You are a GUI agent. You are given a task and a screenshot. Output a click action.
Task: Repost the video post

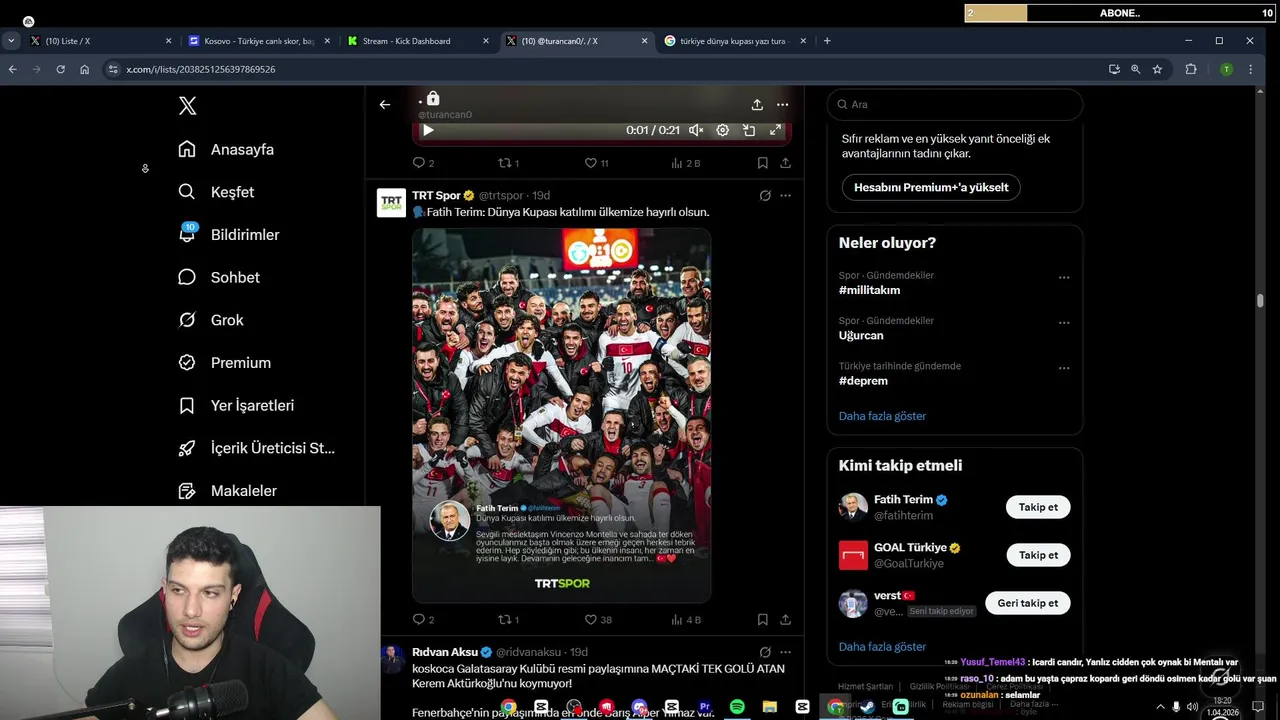pyautogui.click(x=508, y=163)
